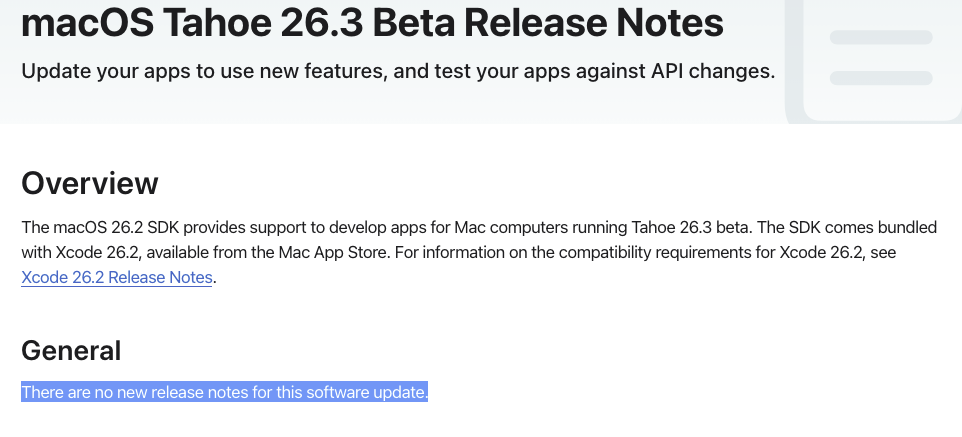
Task: Click the words Release Notes in the page title
Action: (594, 23)
